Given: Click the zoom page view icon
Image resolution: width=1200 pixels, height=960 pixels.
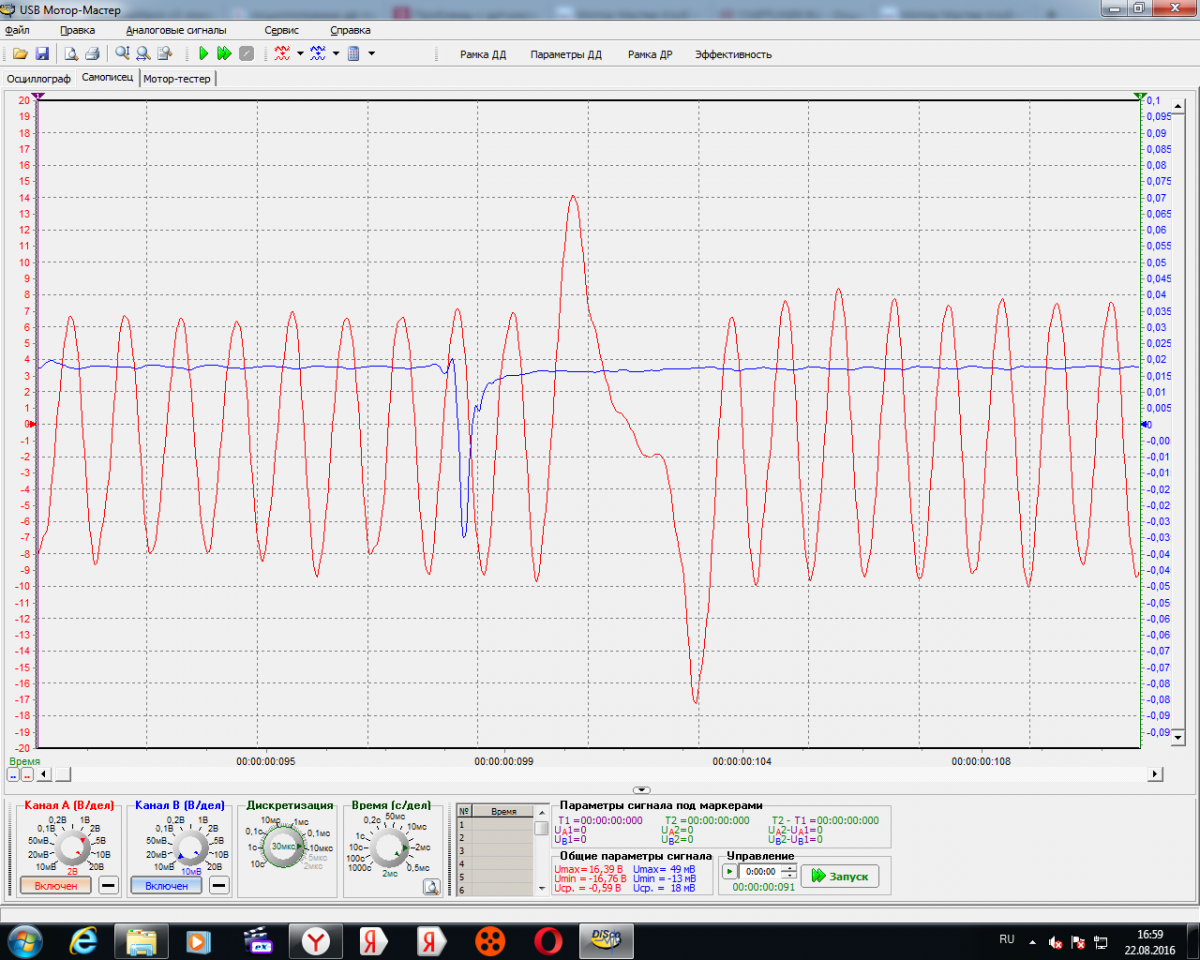Looking at the screenshot, I should (165, 54).
